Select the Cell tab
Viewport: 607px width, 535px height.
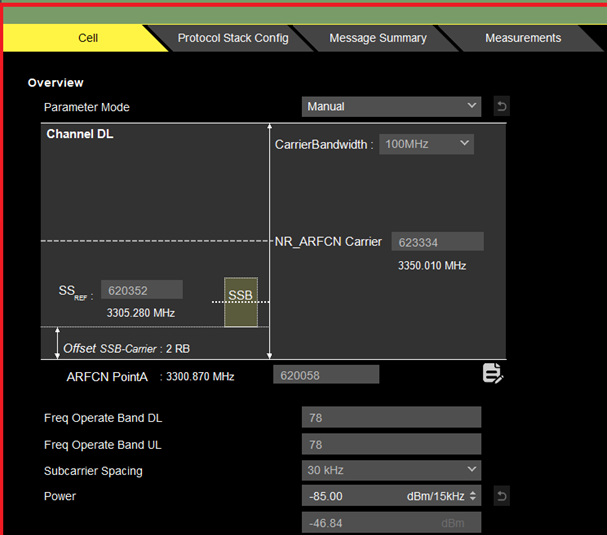coord(88,38)
